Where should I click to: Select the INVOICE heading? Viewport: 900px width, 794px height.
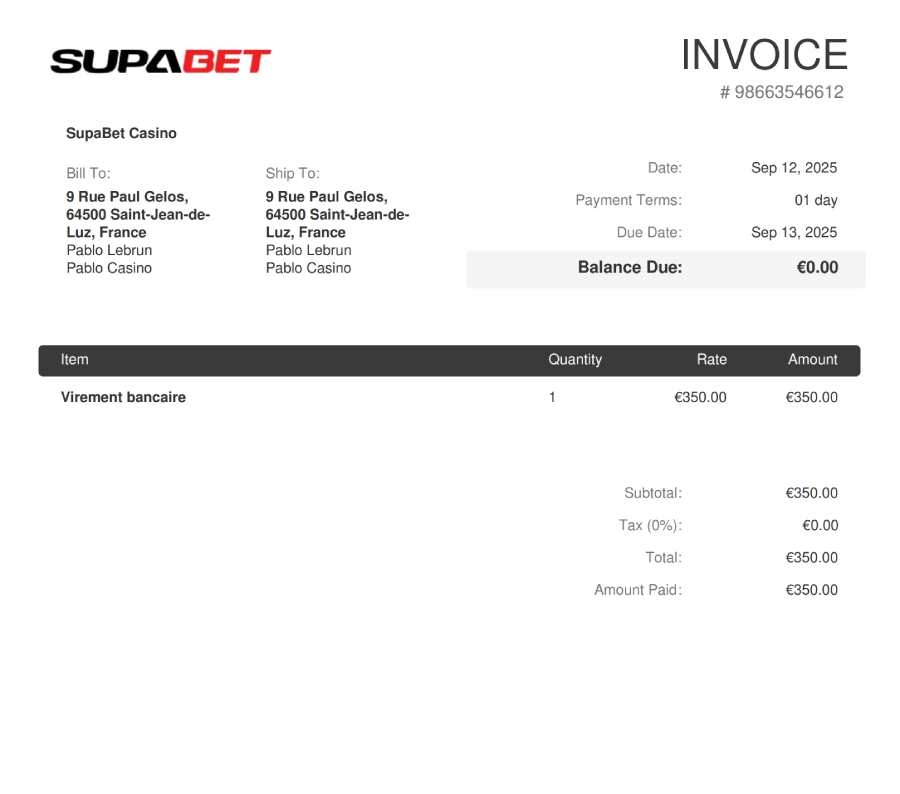pos(765,54)
